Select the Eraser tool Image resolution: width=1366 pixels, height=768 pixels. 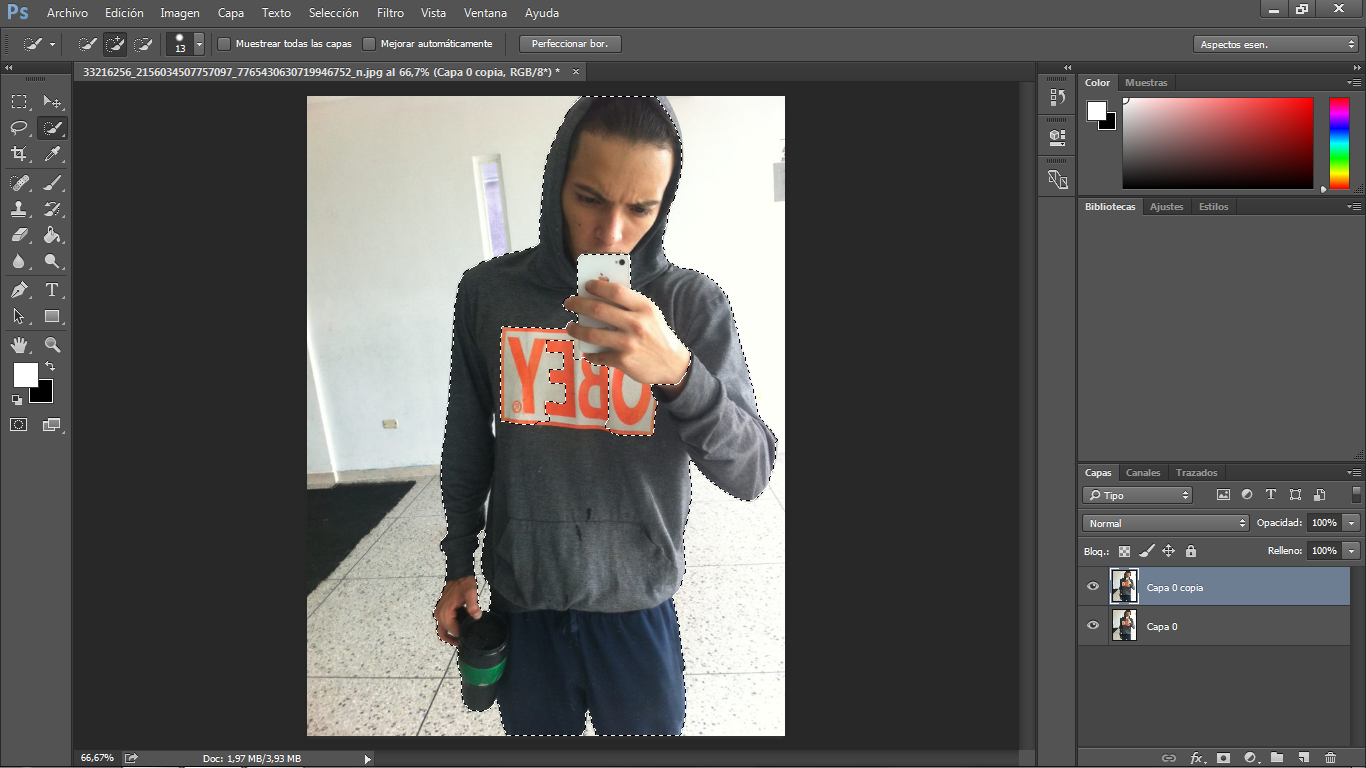click(19, 235)
